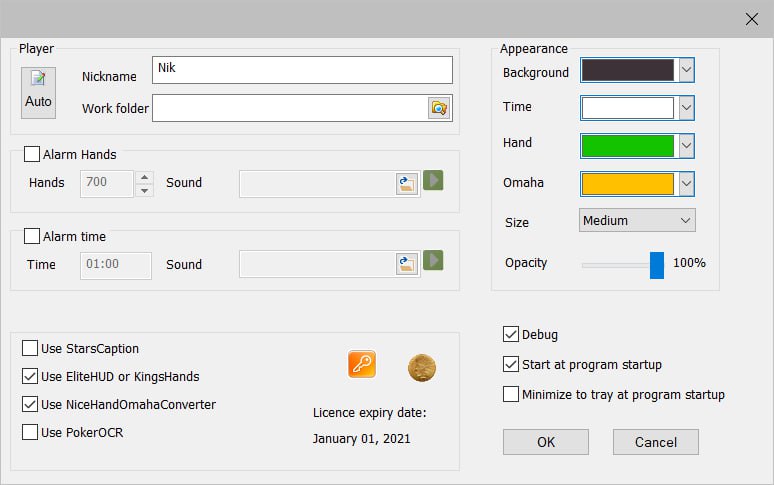Click the Time field showing 01:00
The width and height of the screenshot is (774, 485).
[x=116, y=265]
